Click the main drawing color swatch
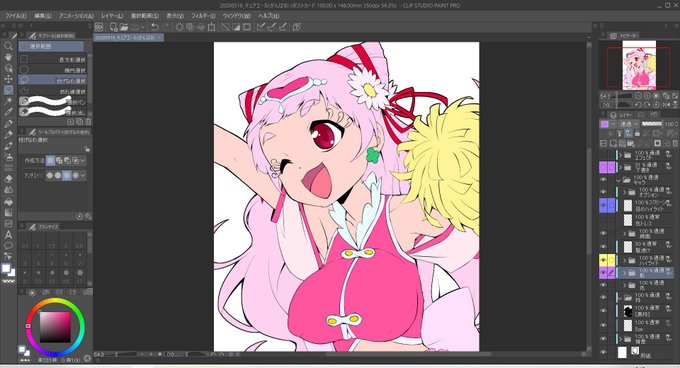This screenshot has height=368, width=680. coord(6,269)
